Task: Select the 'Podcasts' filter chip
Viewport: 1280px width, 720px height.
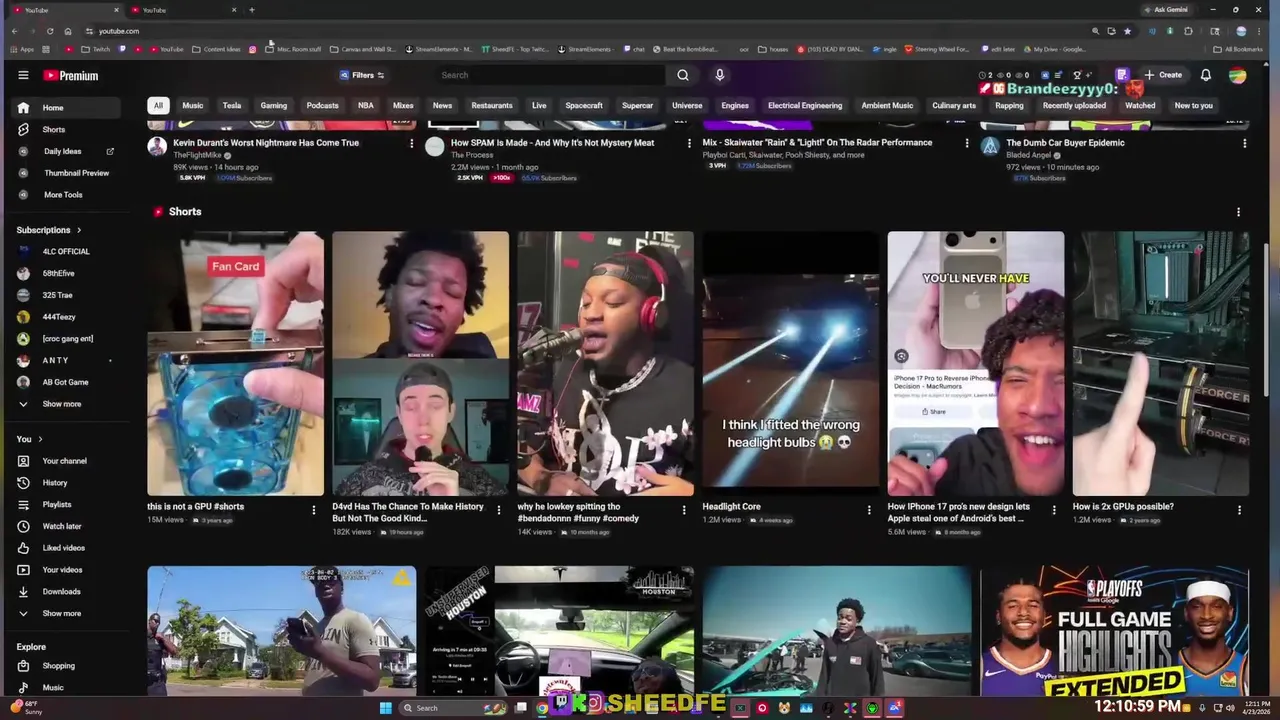Action: point(322,105)
